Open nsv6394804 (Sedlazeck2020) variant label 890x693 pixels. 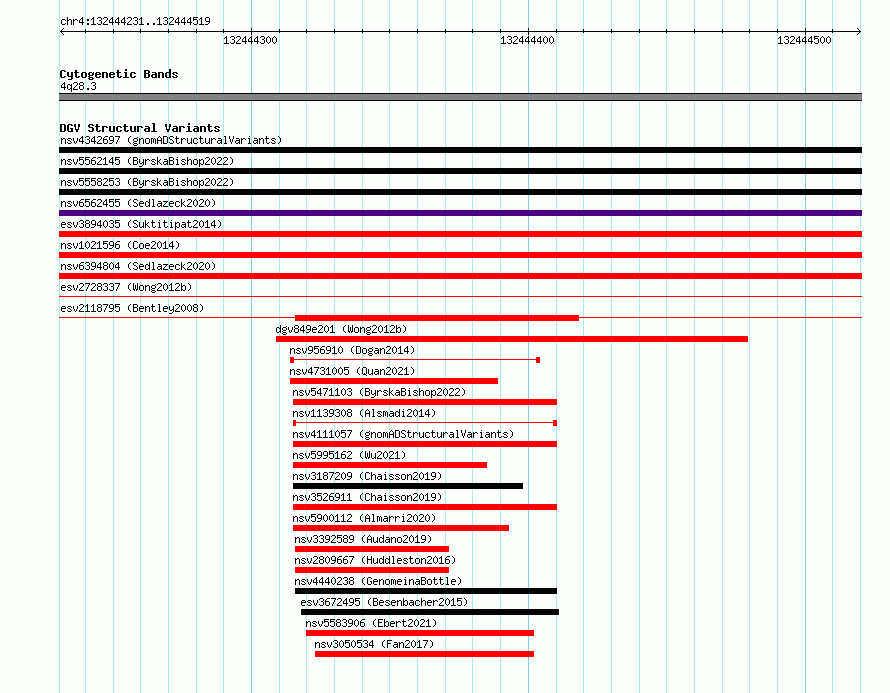pyautogui.click(x=138, y=266)
